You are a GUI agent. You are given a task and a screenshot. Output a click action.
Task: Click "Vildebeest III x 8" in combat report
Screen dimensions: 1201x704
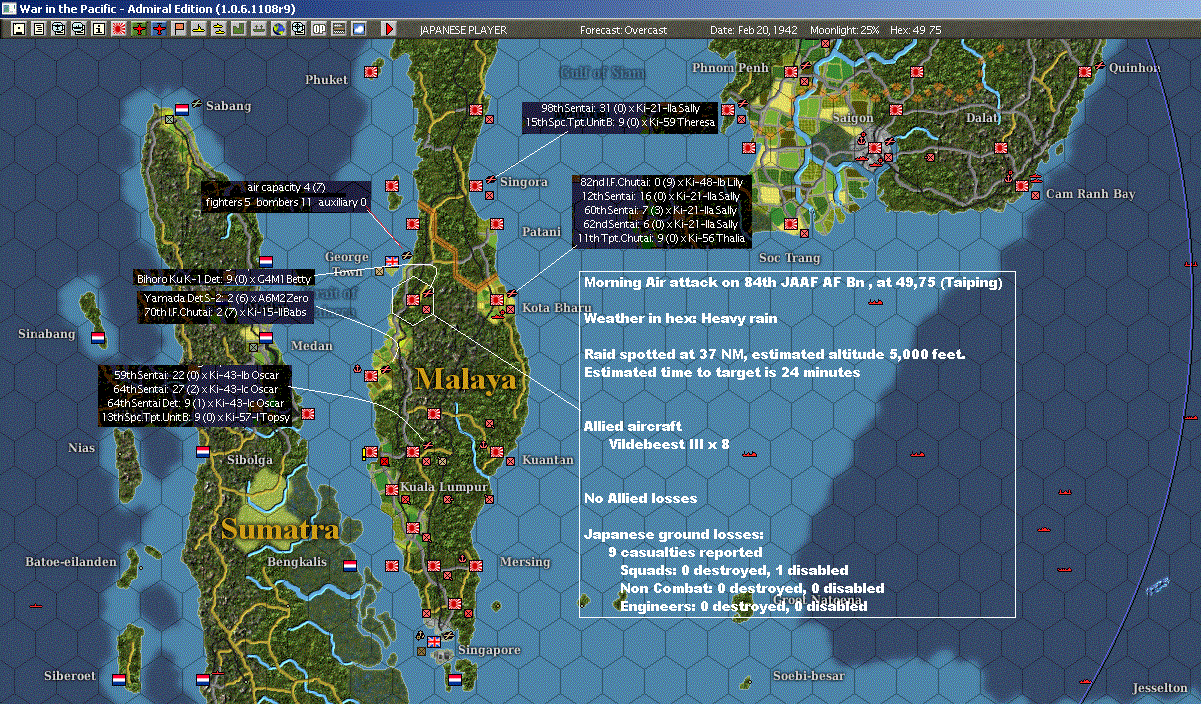click(x=669, y=443)
